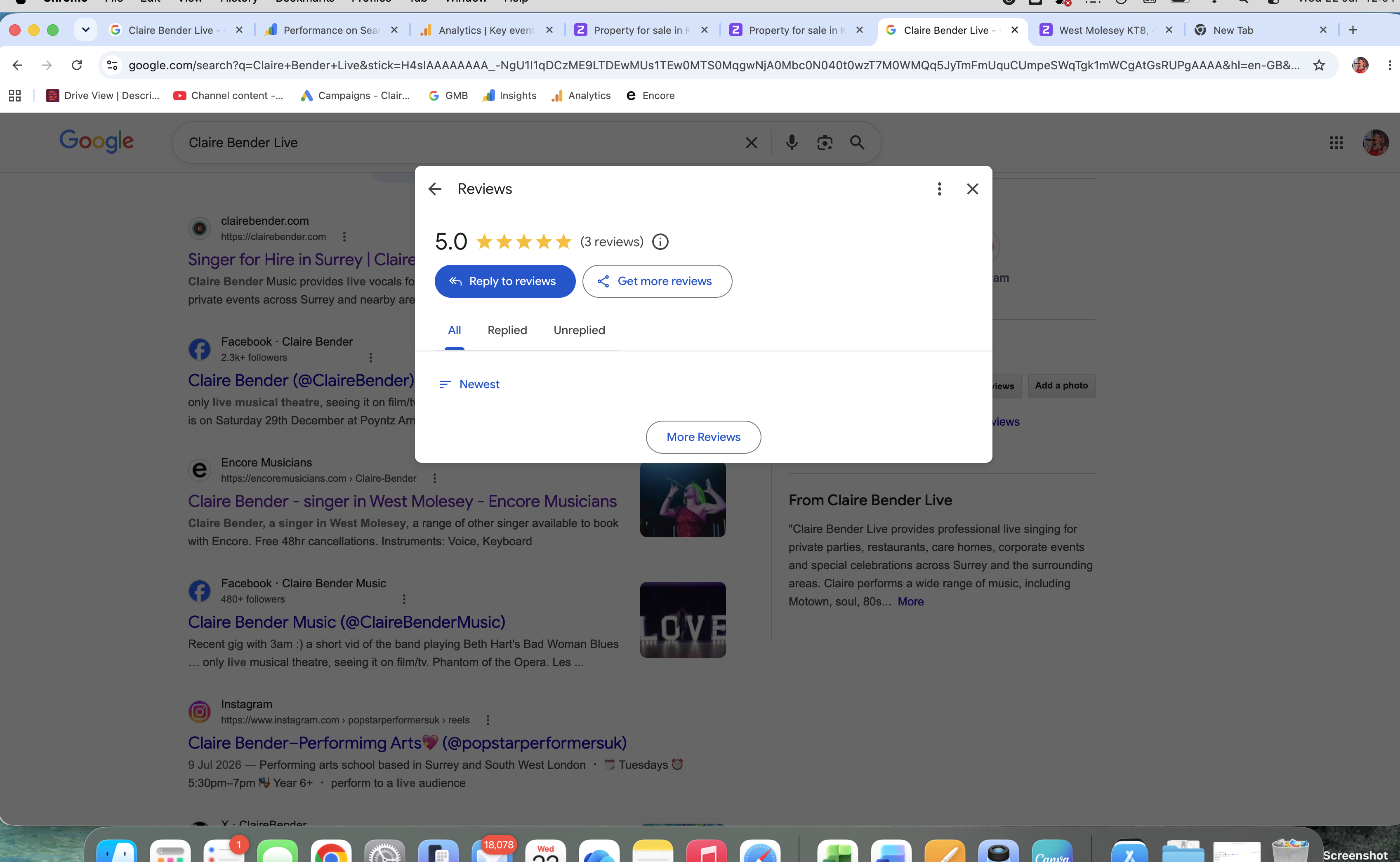Expand the tab search dropdown arrow
Image resolution: width=1400 pixels, height=862 pixels.
click(x=85, y=30)
